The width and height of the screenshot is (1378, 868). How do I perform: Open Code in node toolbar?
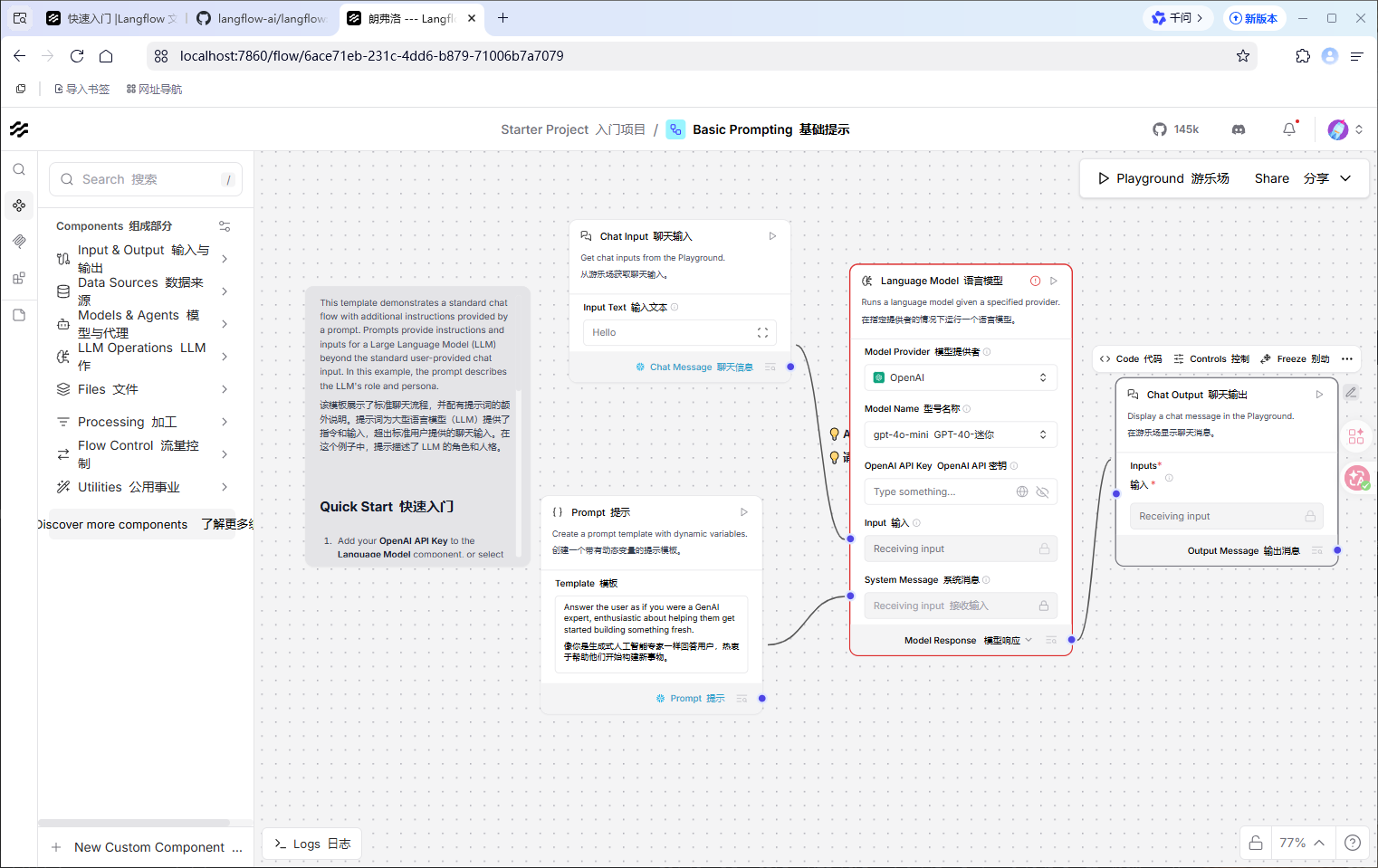pyautogui.click(x=1130, y=359)
